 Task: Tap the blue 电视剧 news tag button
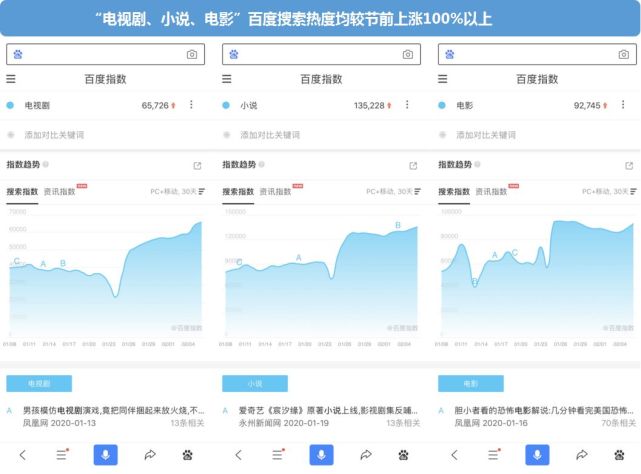pyautogui.click(x=39, y=384)
